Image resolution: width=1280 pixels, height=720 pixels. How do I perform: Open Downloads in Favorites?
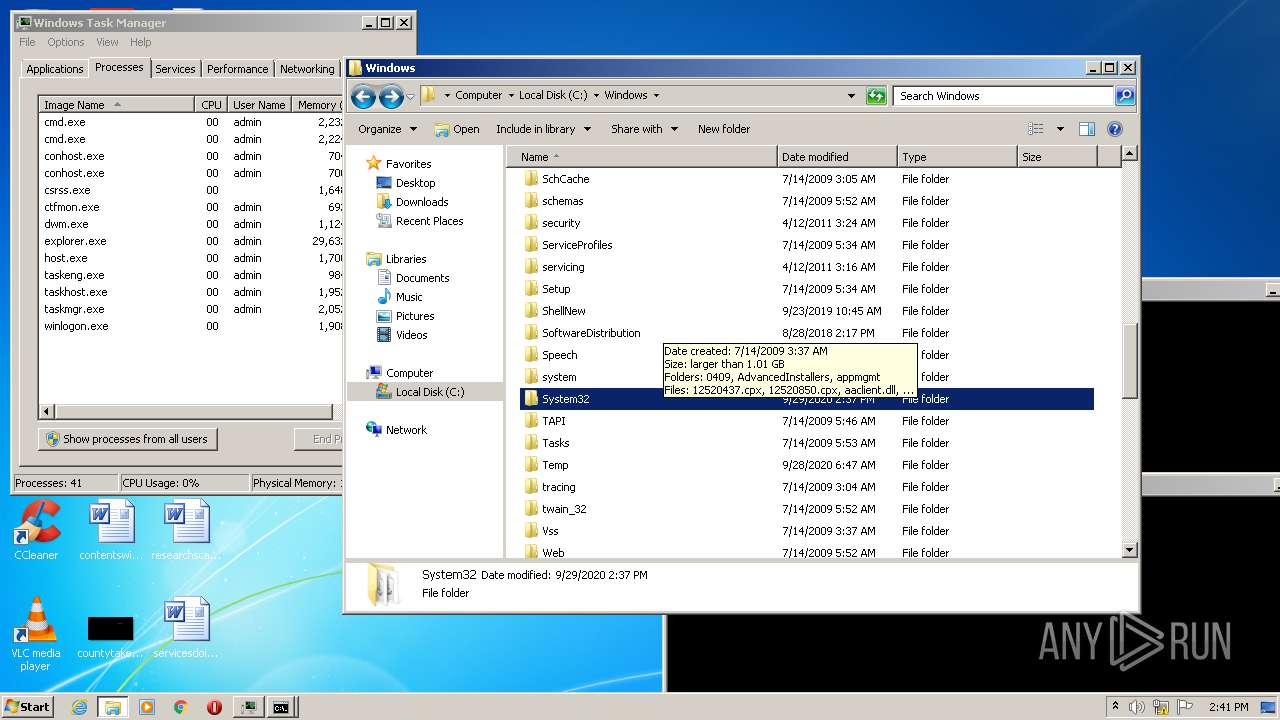coord(422,202)
